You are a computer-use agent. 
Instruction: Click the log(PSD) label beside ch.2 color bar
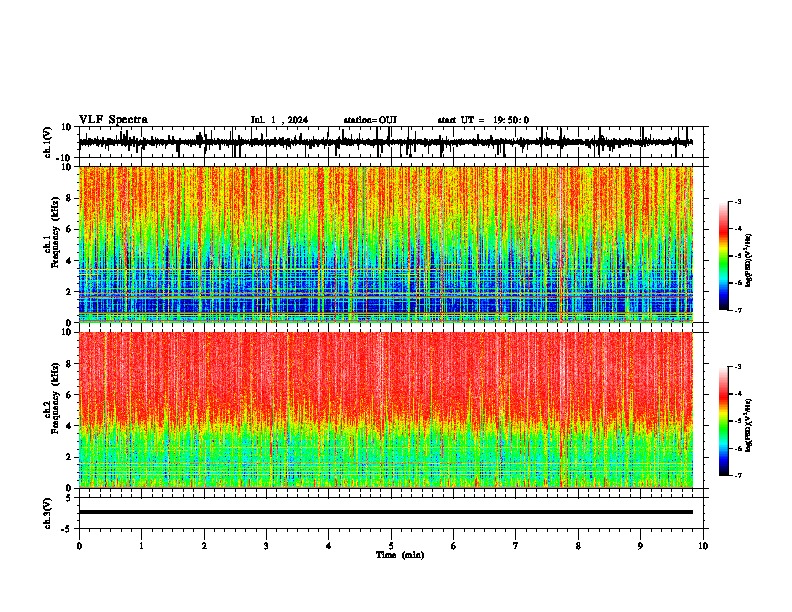(x=748, y=425)
